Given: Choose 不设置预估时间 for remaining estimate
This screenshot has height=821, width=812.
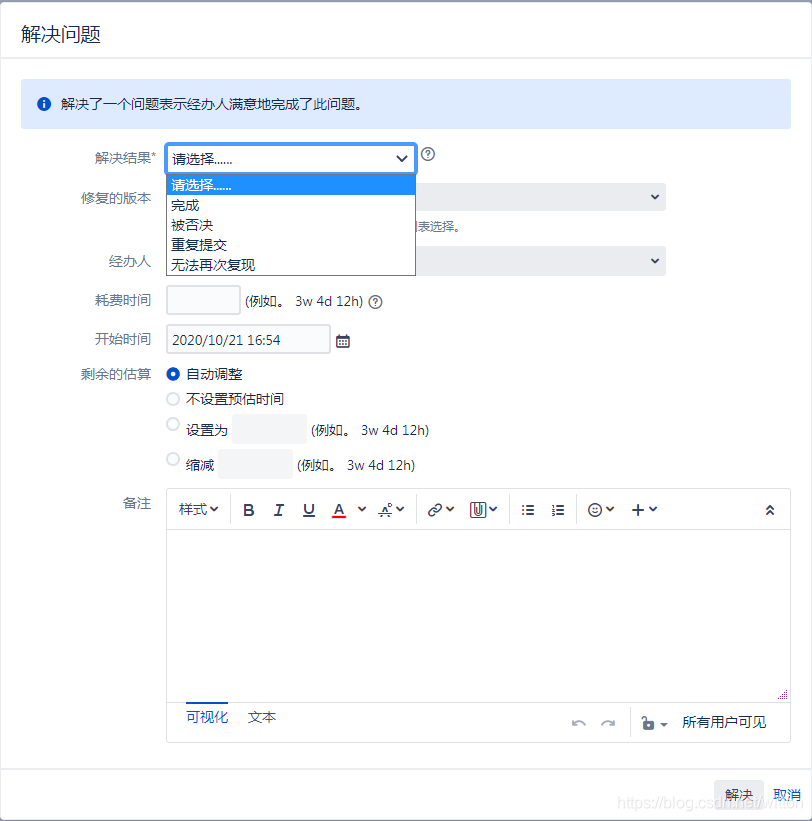Looking at the screenshot, I should point(170,398).
